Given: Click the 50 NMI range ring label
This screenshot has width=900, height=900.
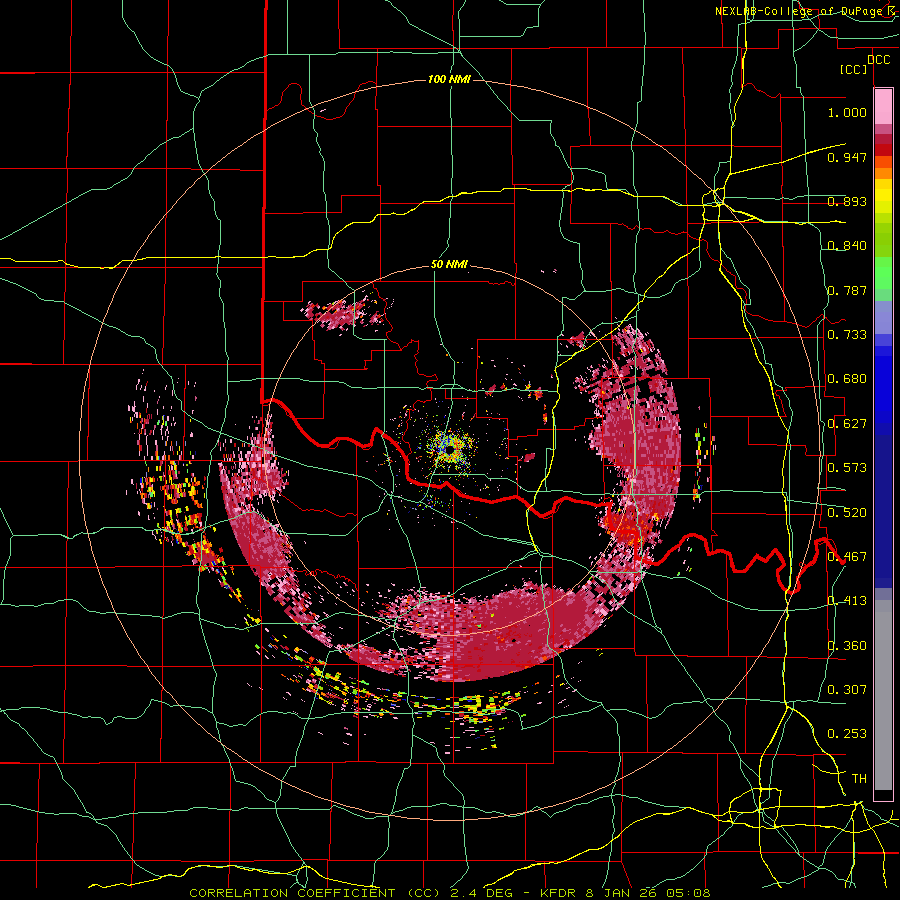Looking at the screenshot, I should [x=449, y=265].
